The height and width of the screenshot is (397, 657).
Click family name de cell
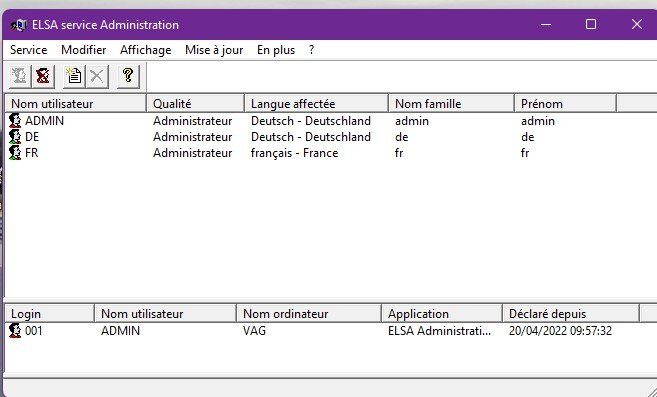(401, 137)
